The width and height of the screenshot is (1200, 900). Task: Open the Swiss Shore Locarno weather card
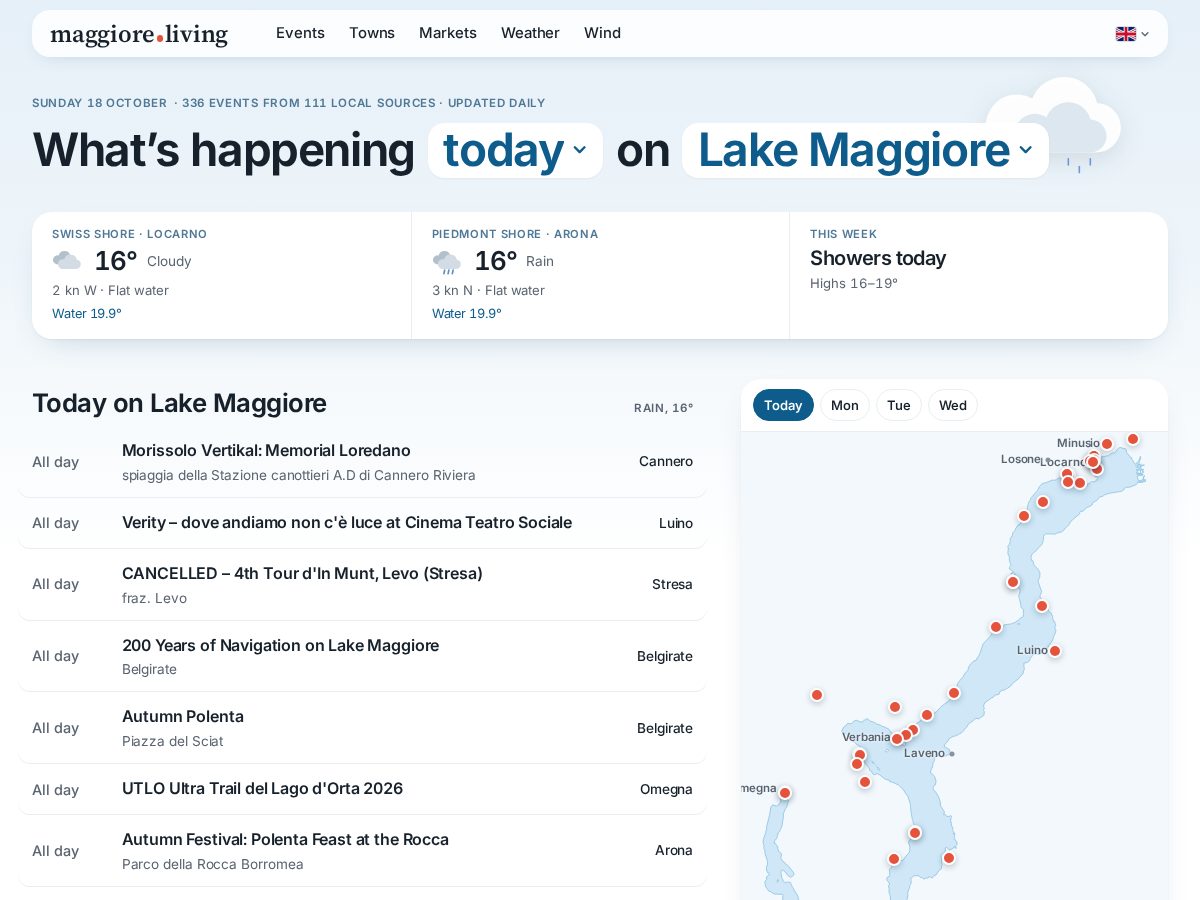point(222,275)
